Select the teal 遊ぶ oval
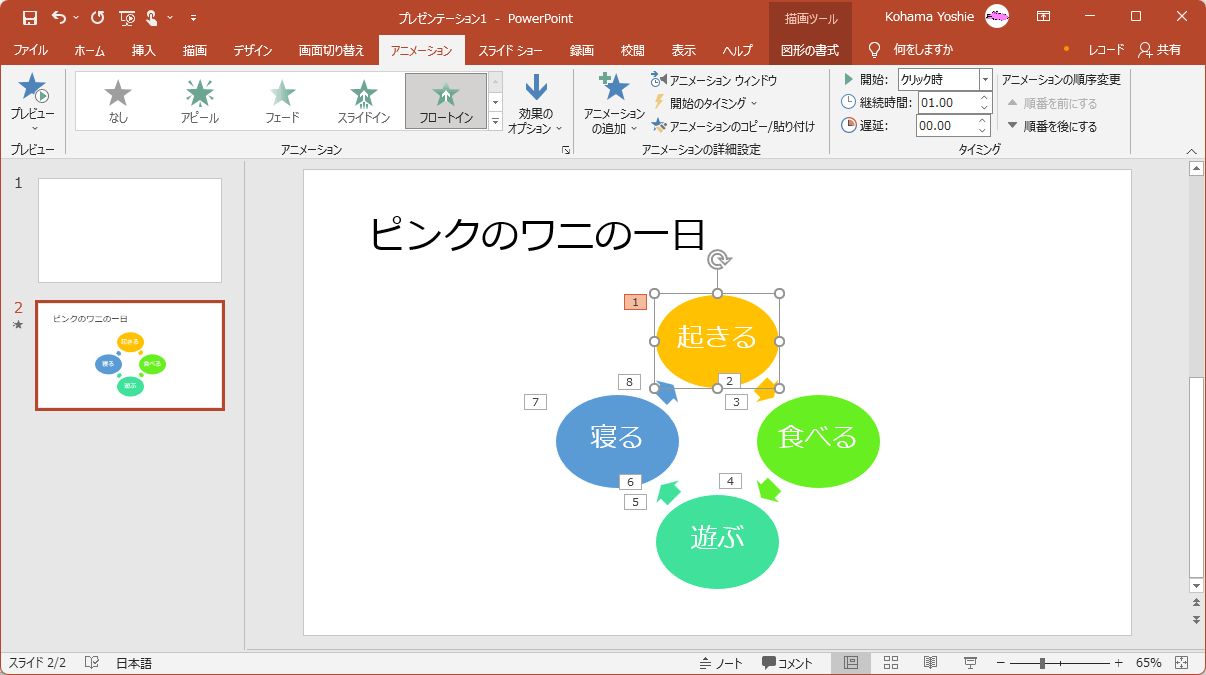The height and width of the screenshot is (675, 1206). click(x=717, y=541)
